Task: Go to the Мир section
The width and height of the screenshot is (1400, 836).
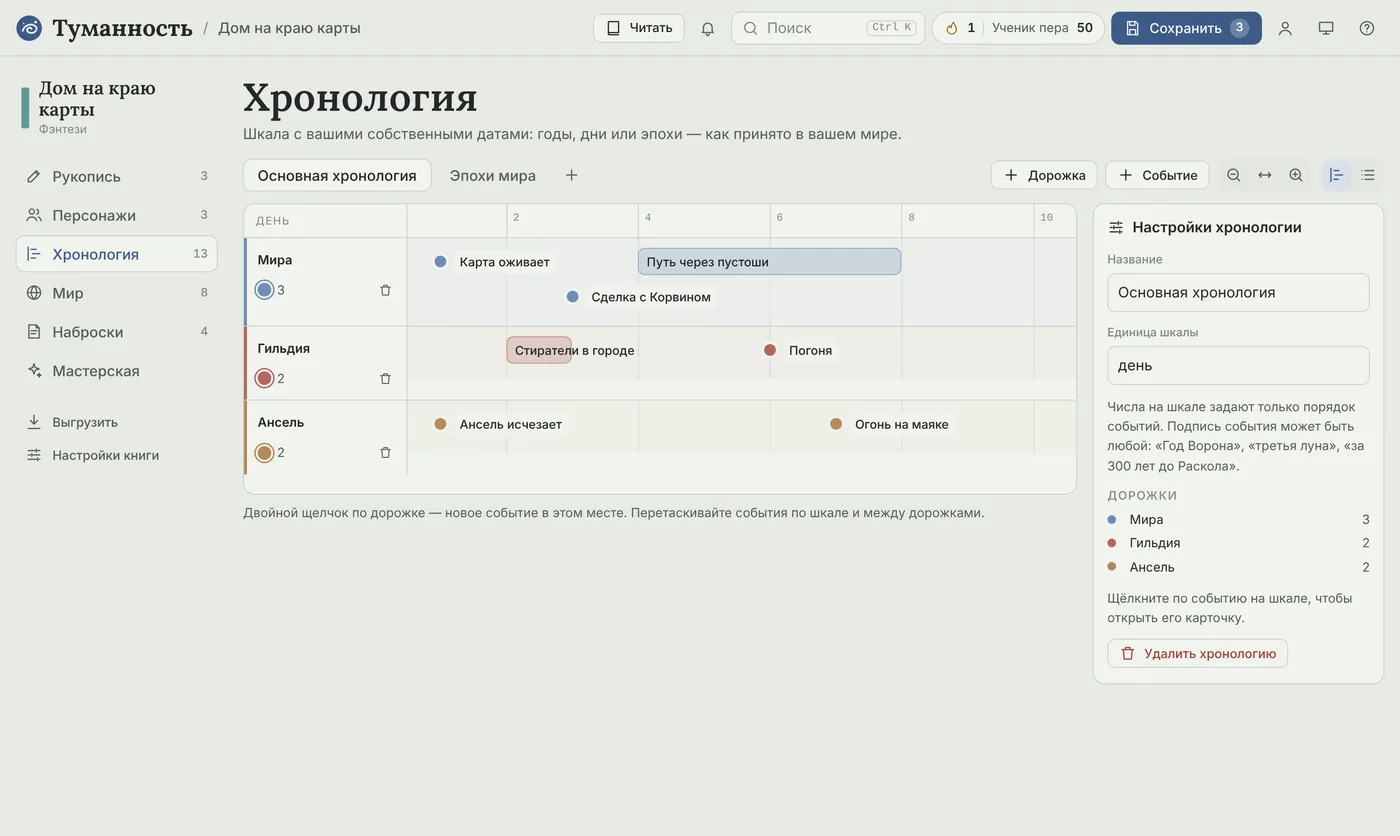Action: coord(116,293)
